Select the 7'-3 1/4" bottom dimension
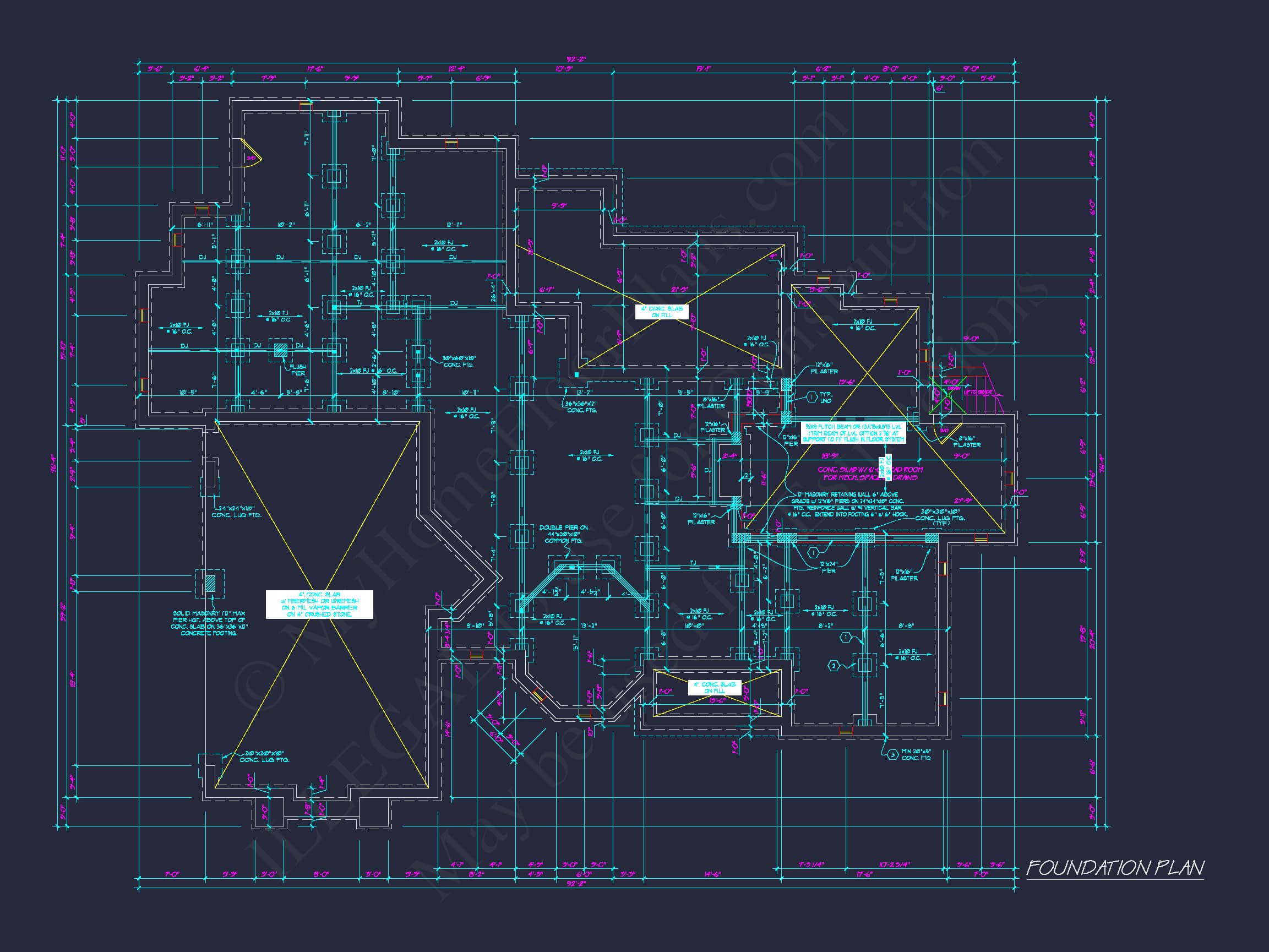The height and width of the screenshot is (952, 1269). (811, 865)
